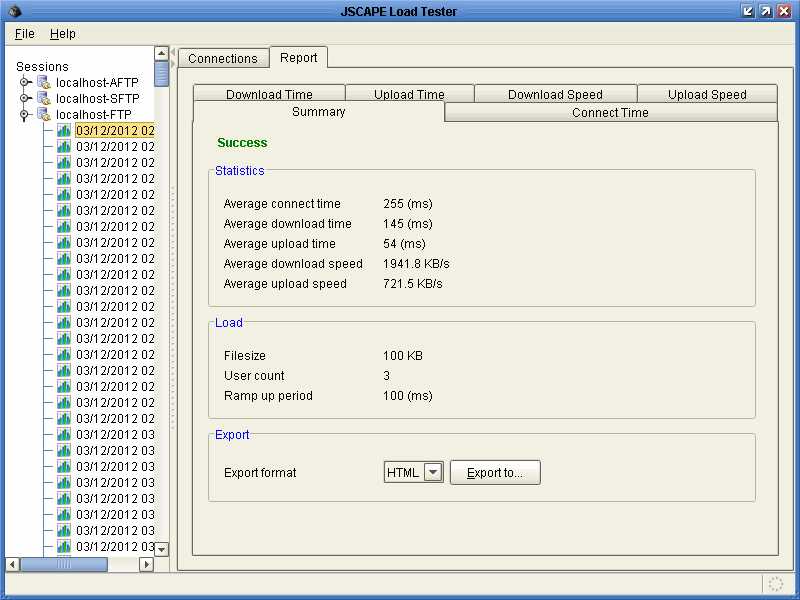This screenshot has height=600, width=800.
Task: Select the Summary tab
Action: pyautogui.click(x=318, y=112)
